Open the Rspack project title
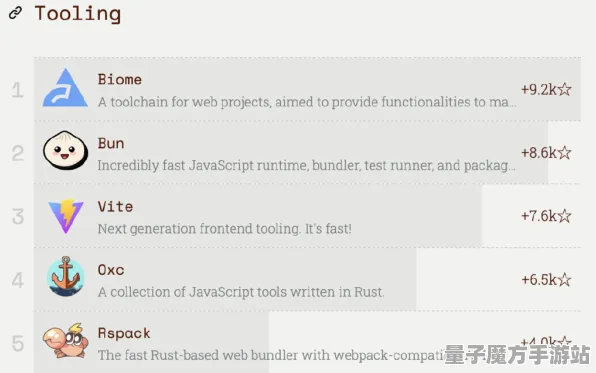 pyautogui.click(x=124, y=333)
